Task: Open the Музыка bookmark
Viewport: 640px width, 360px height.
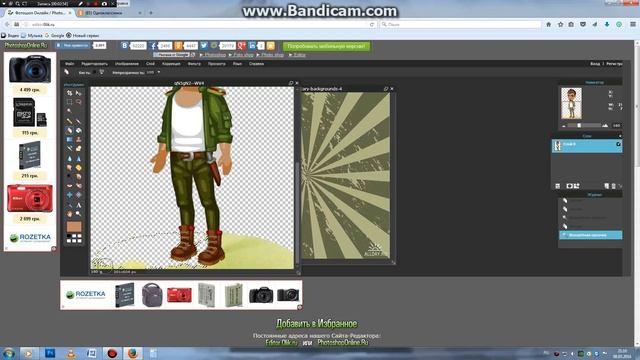Action: [x=32, y=36]
